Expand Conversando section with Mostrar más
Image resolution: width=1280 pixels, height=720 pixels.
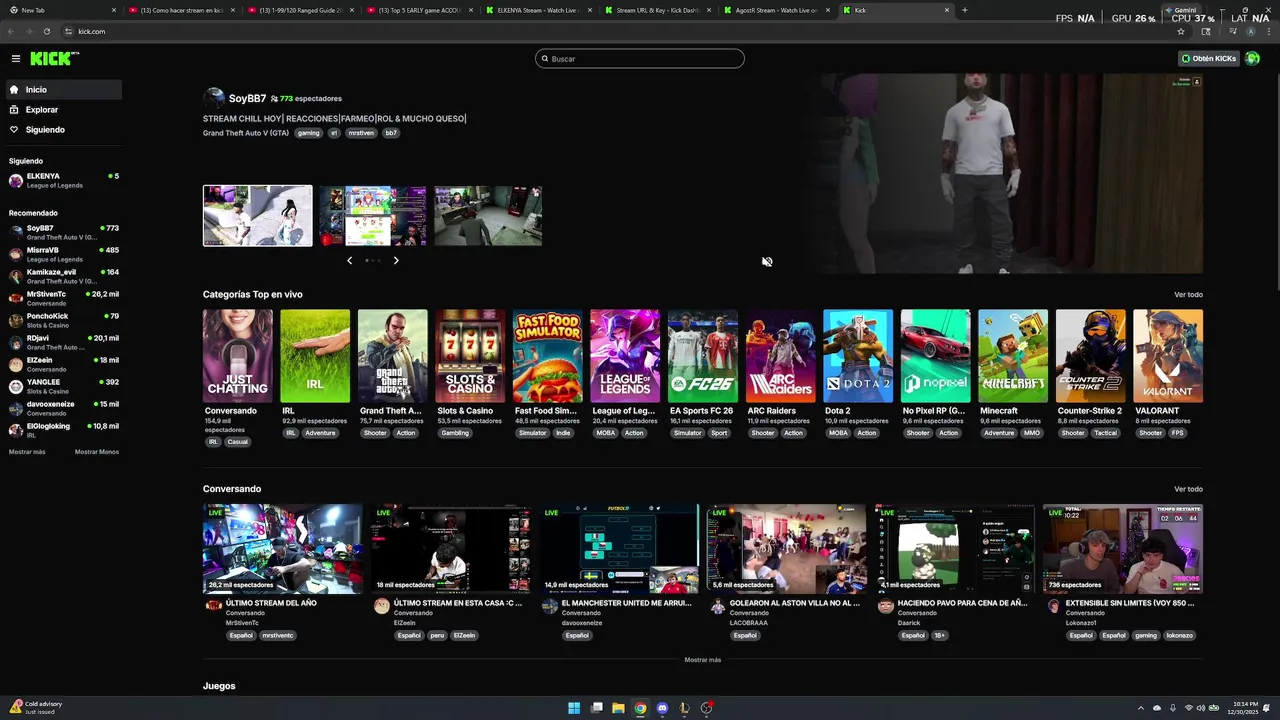pos(702,660)
